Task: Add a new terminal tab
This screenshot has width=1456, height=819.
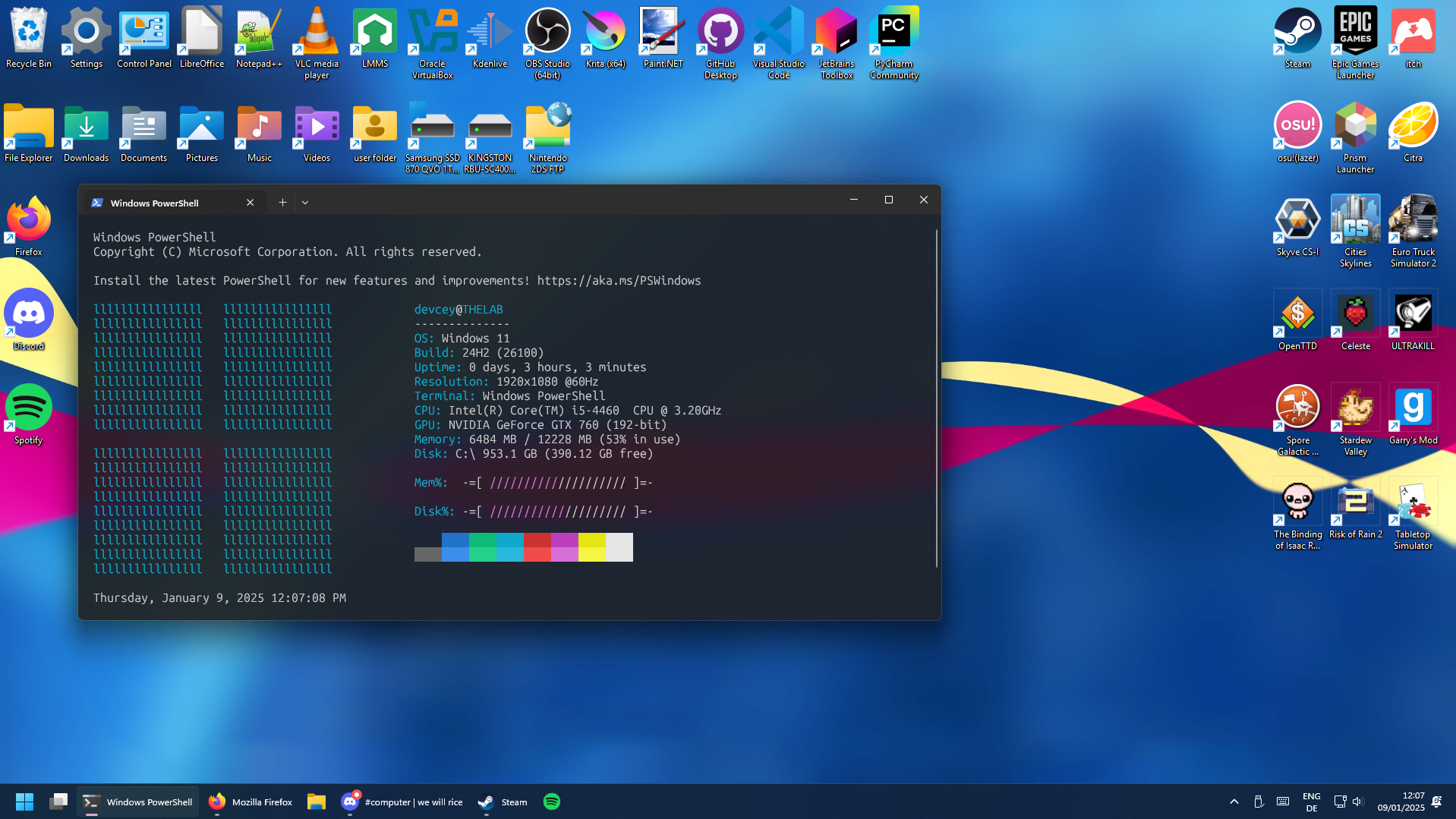Action: click(x=282, y=203)
